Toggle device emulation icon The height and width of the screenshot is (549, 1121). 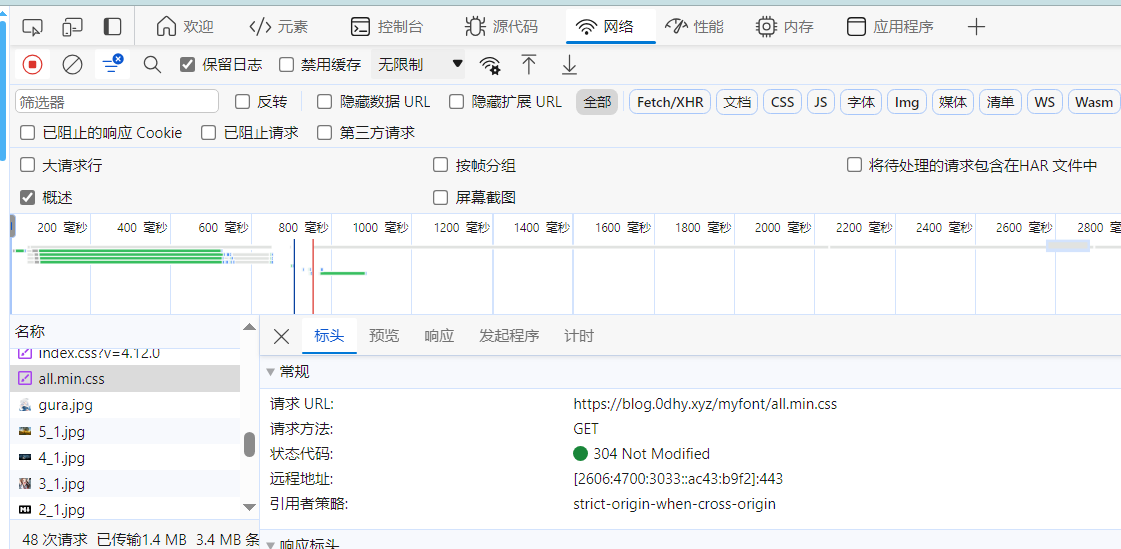[x=72, y=27]
